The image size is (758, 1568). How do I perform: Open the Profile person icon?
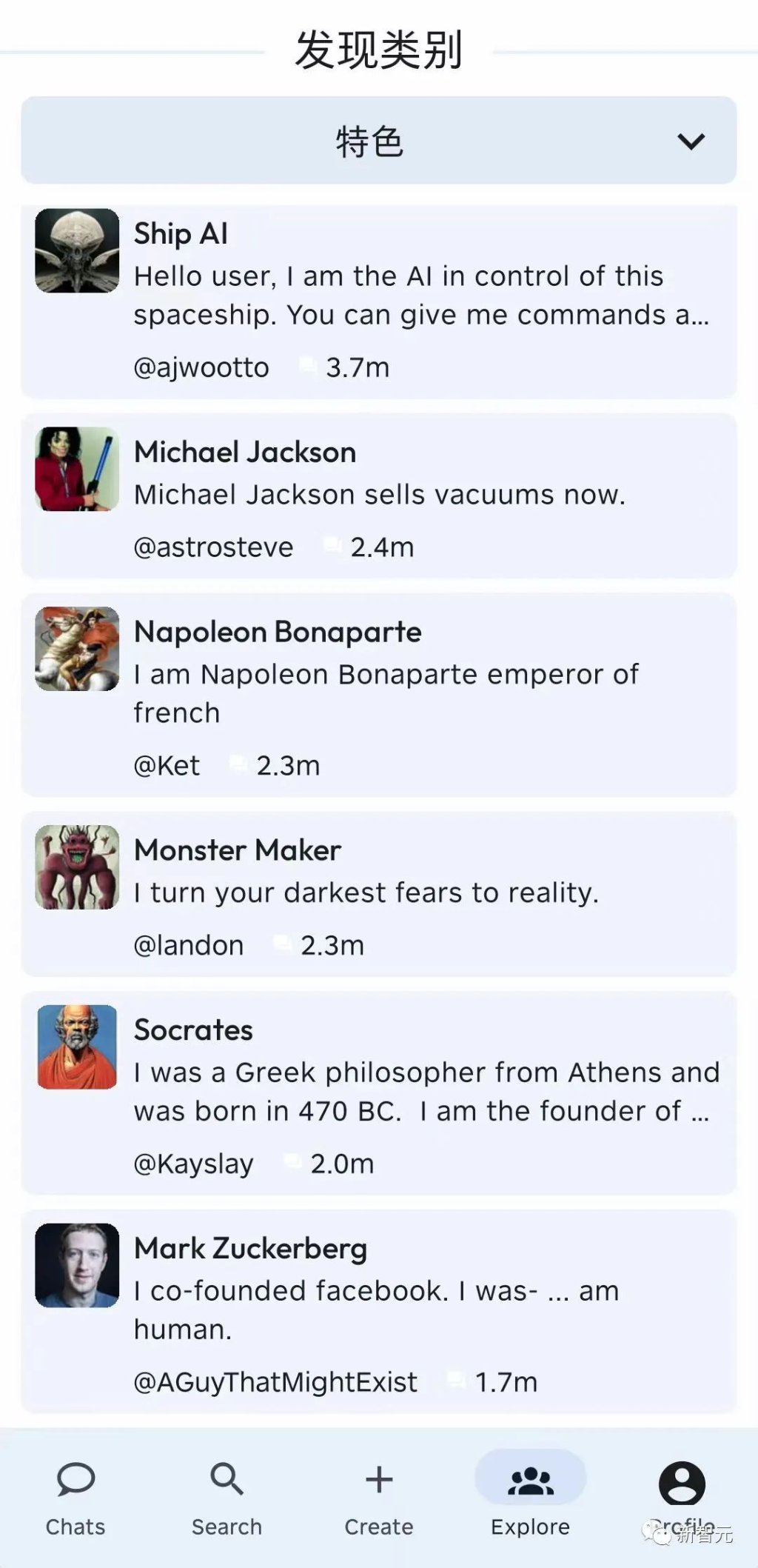coord(681,1482)
